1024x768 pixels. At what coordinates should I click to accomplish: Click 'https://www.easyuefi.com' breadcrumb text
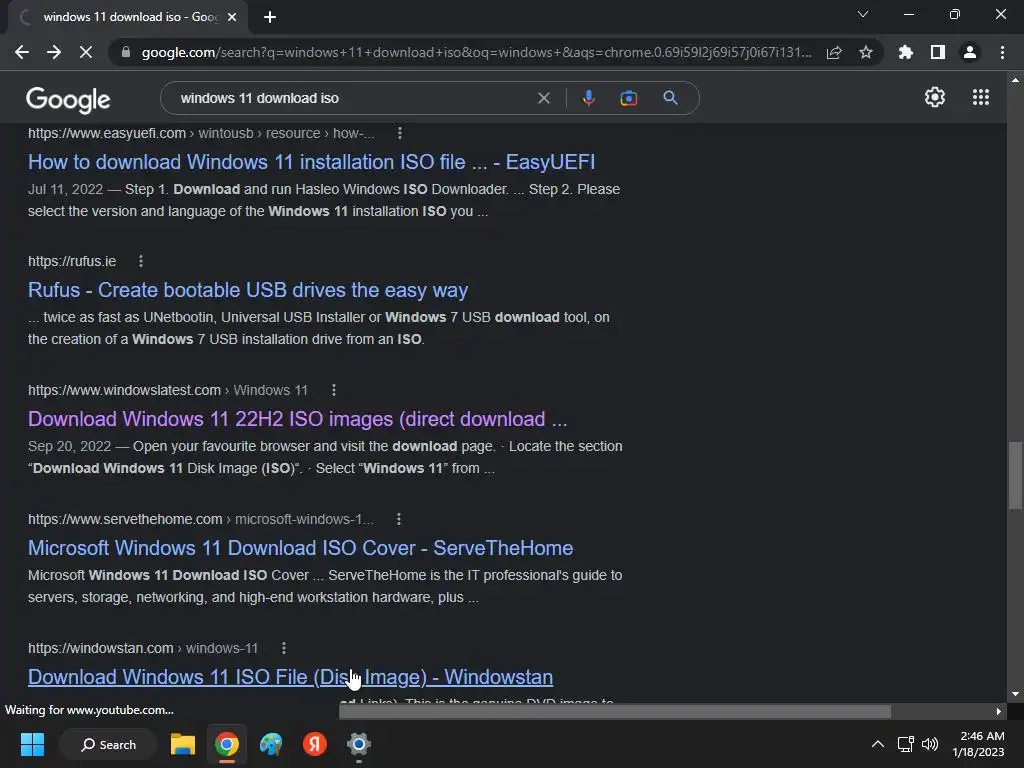point(107,133)
